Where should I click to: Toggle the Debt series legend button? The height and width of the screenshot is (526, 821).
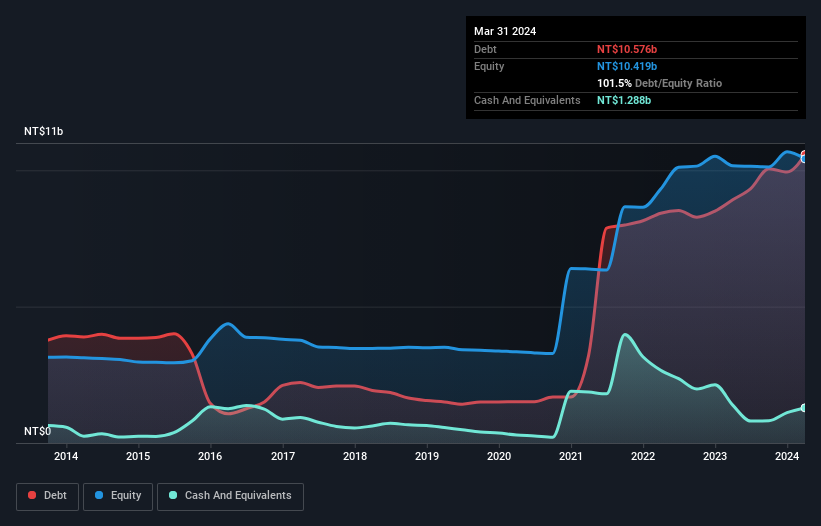click(47, 496)
